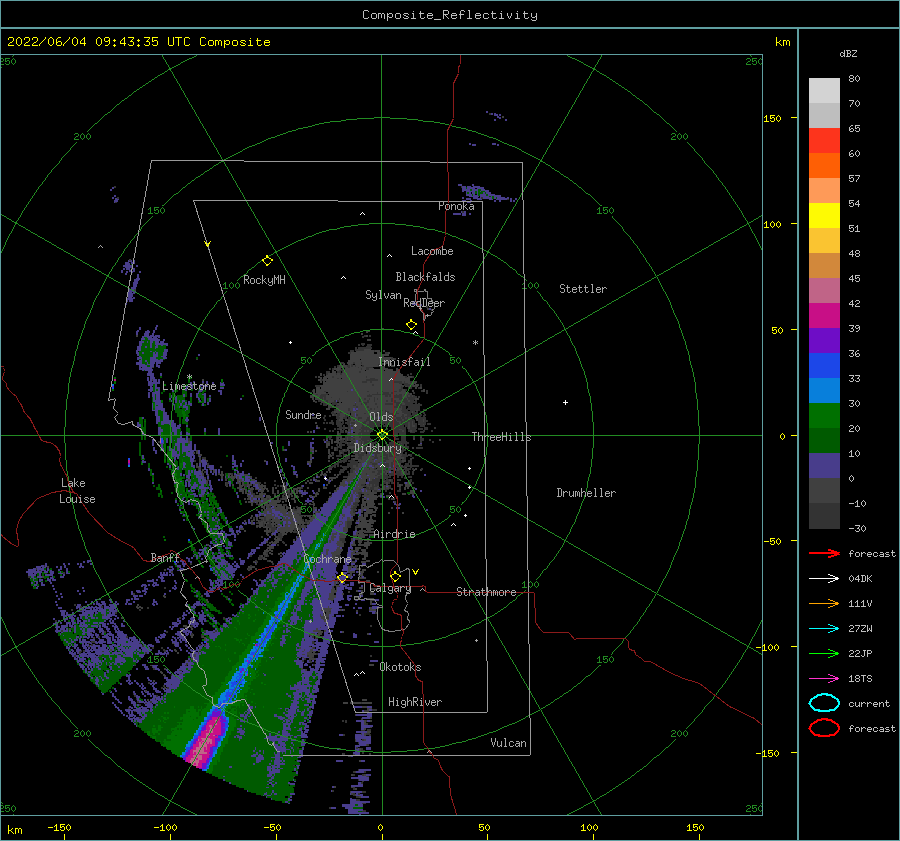Click the RedDeer label
The width and height of the screenshot is (900, 841).
424,303
